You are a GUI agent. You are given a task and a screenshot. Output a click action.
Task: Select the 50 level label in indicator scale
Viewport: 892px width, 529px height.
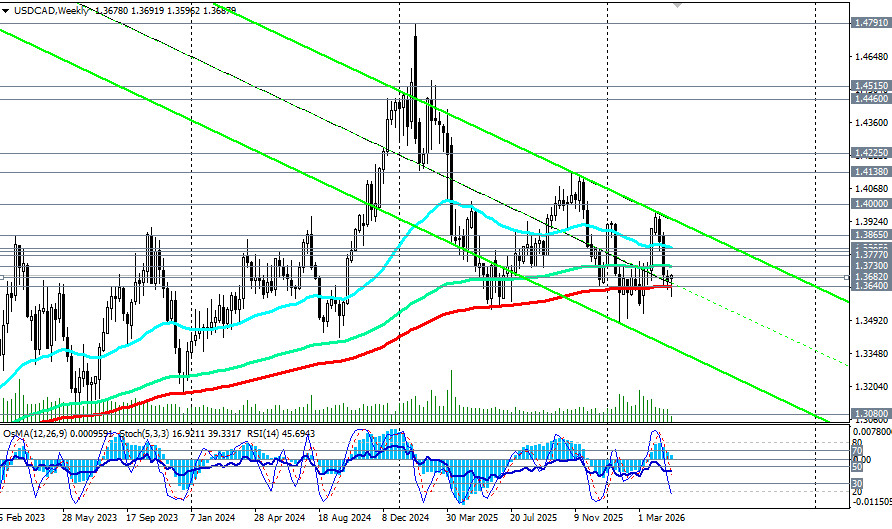[857, 466]
